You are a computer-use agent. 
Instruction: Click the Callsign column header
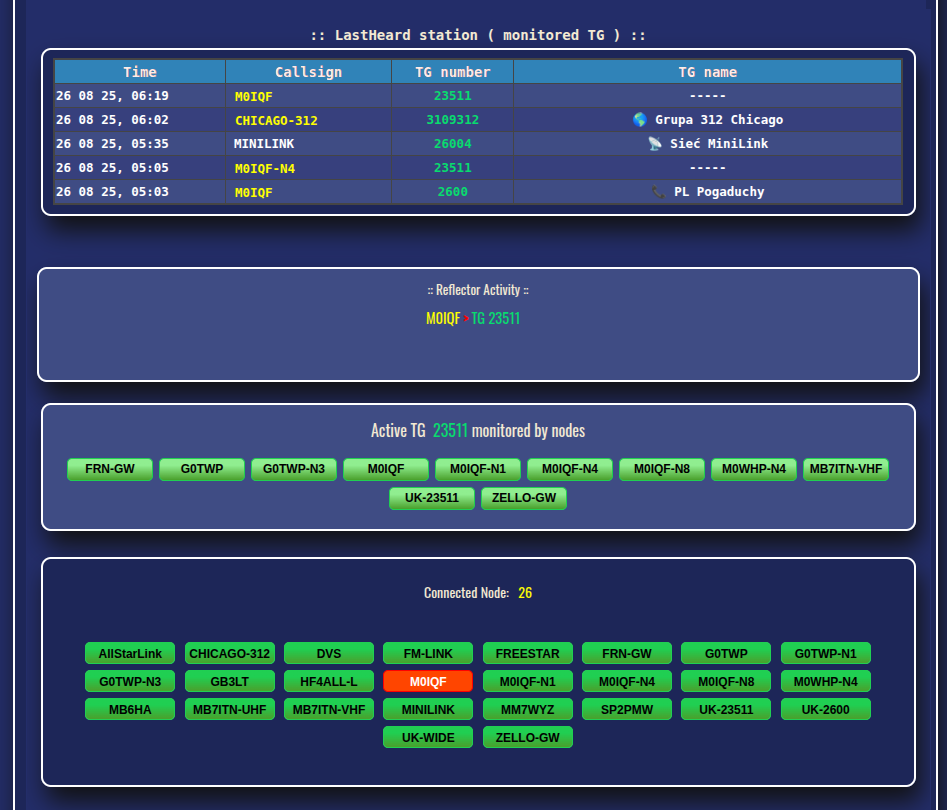click(308, 72)
